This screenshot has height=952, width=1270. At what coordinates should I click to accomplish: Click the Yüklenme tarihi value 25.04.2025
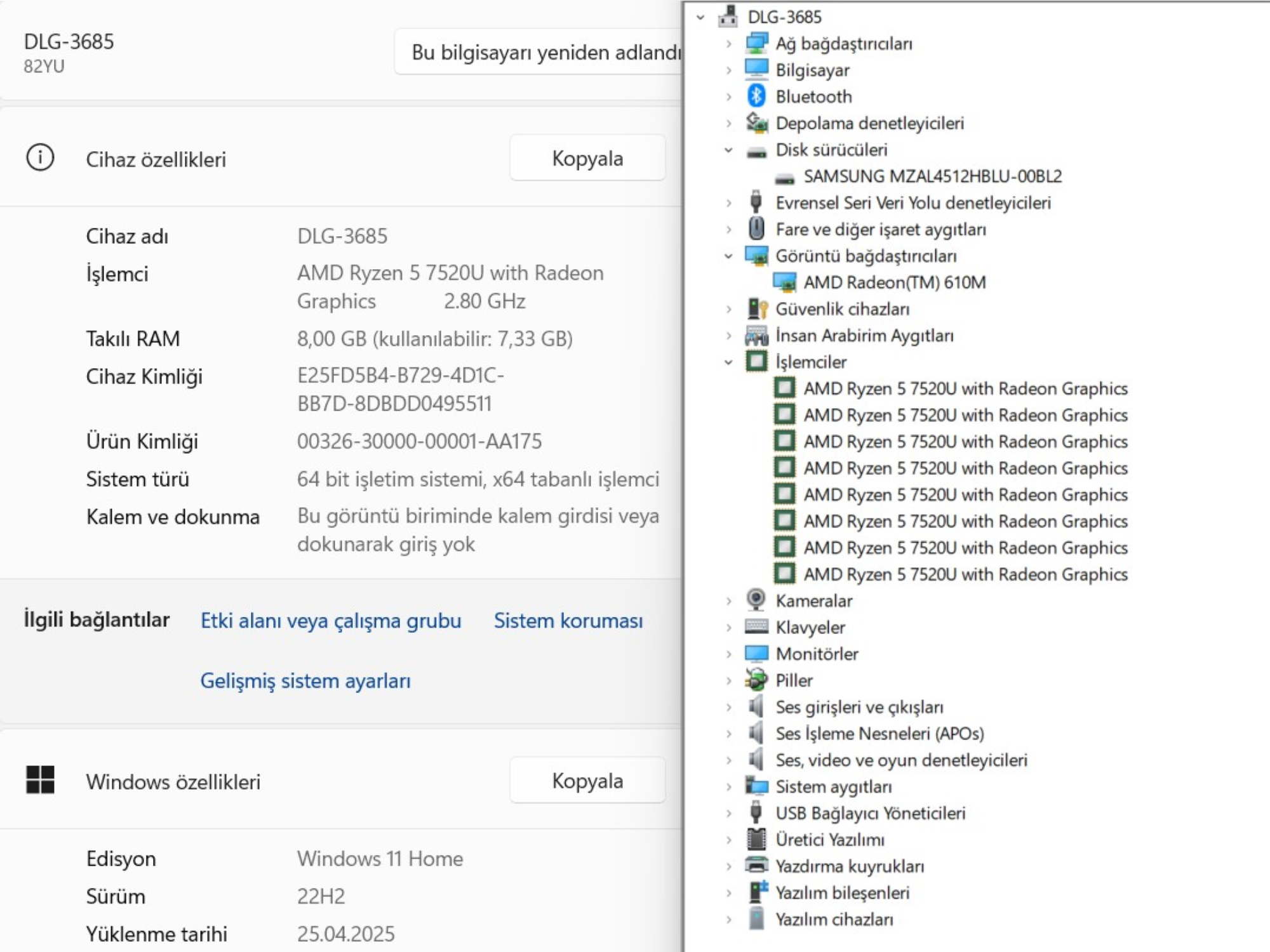(x=345, y=934)
